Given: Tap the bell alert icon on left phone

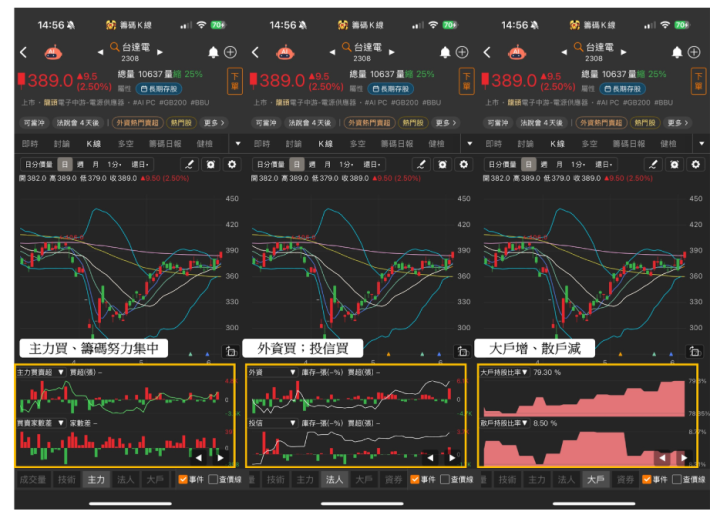Looking at the screenshot, I should [x=214, y=52].
